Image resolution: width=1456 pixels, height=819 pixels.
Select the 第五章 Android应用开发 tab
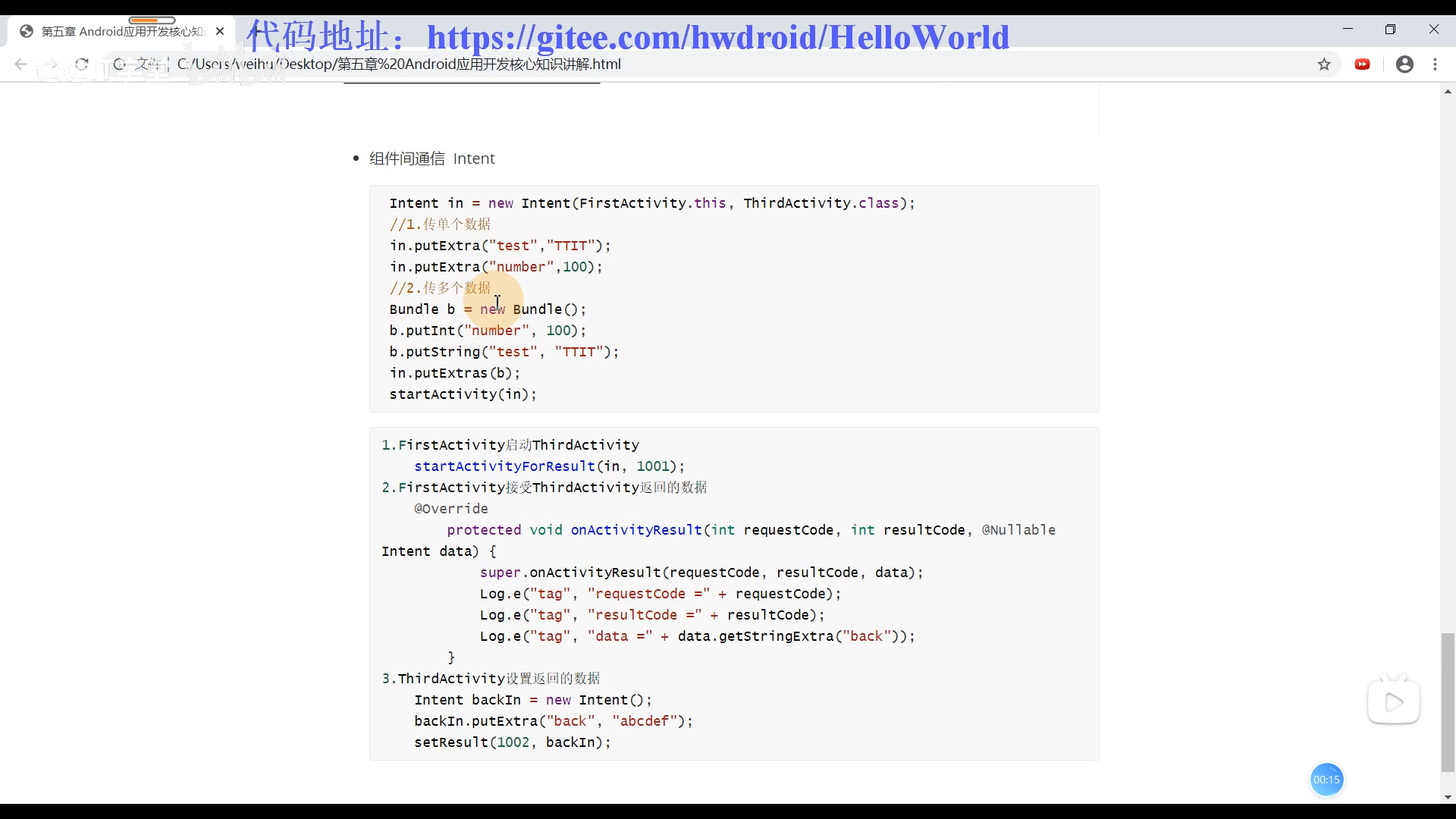(122, 31)
